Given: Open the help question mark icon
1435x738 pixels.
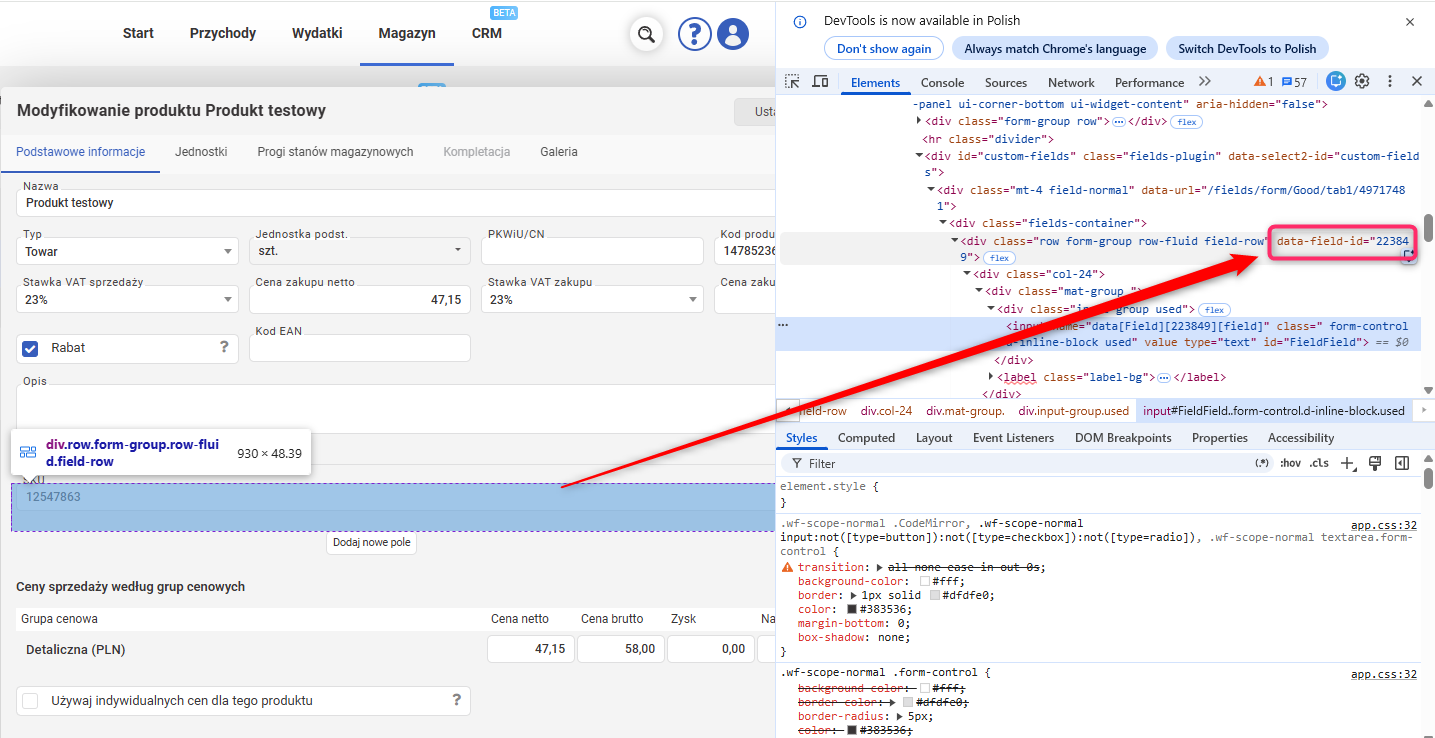Looking at the screenshot, I should point(694,34).
